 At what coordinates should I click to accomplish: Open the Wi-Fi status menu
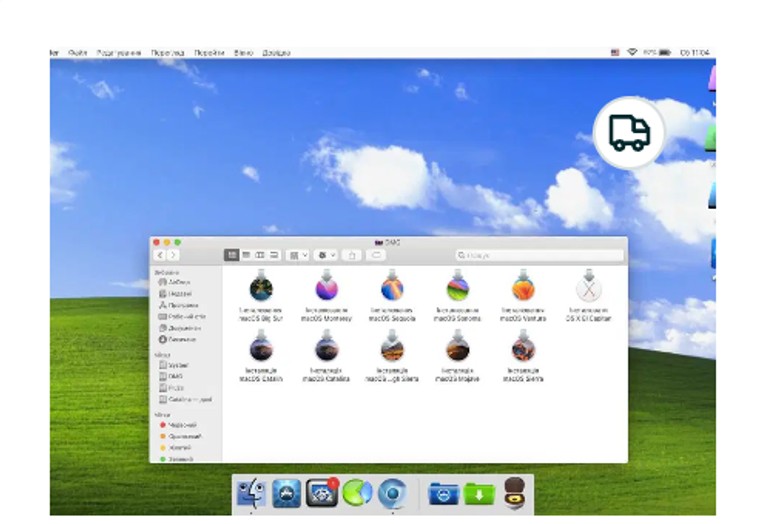coord(632,52)
